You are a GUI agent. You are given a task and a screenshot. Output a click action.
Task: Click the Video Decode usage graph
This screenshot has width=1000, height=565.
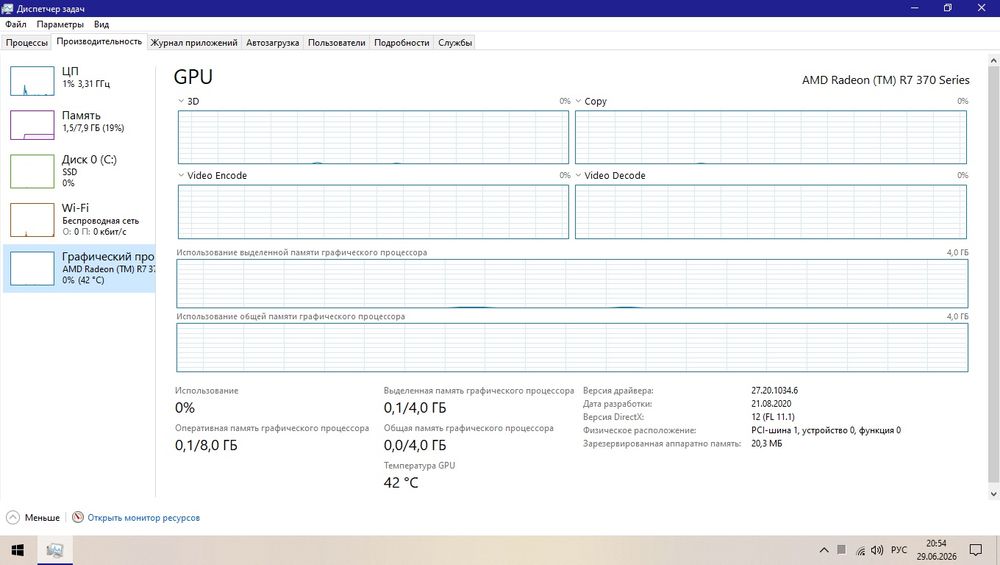pos(770,212)
